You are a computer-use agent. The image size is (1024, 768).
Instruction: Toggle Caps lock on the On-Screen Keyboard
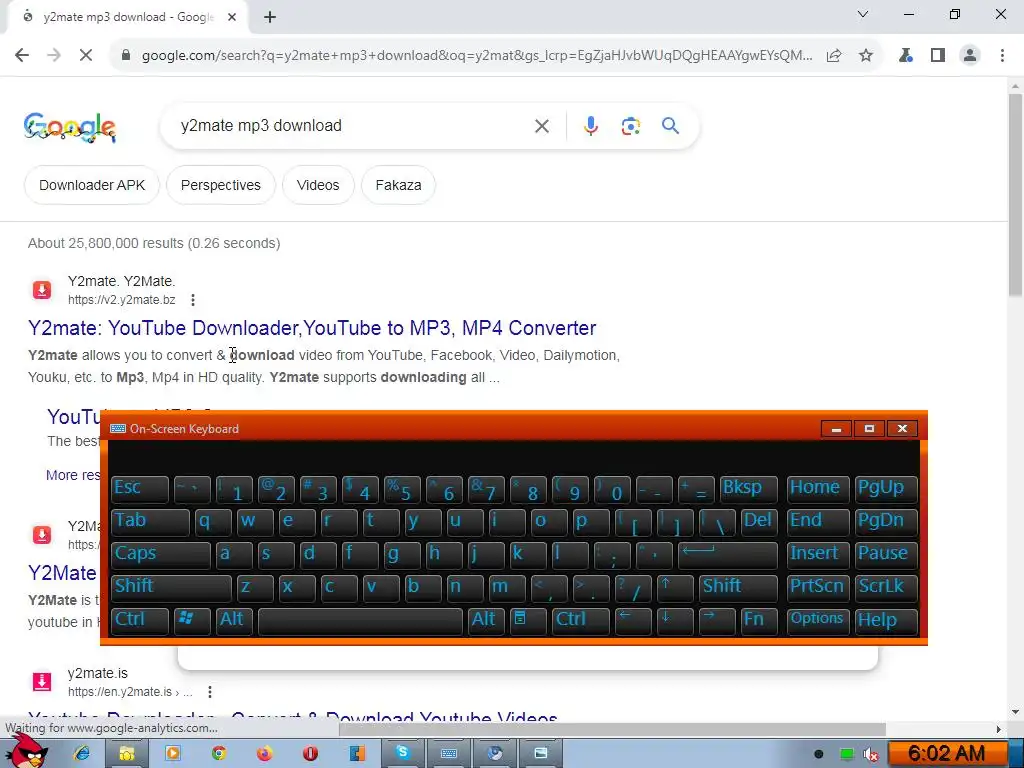[161, 554]
